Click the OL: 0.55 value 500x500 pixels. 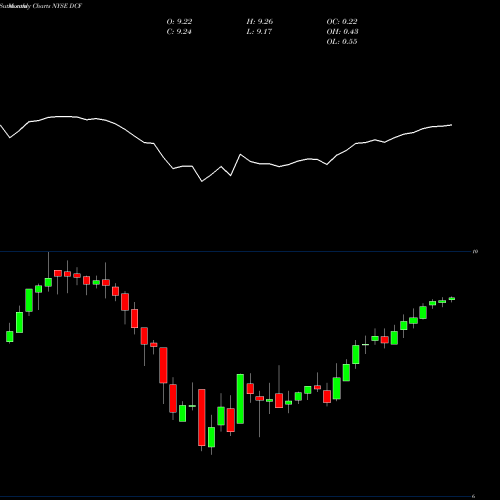point(342,42)
